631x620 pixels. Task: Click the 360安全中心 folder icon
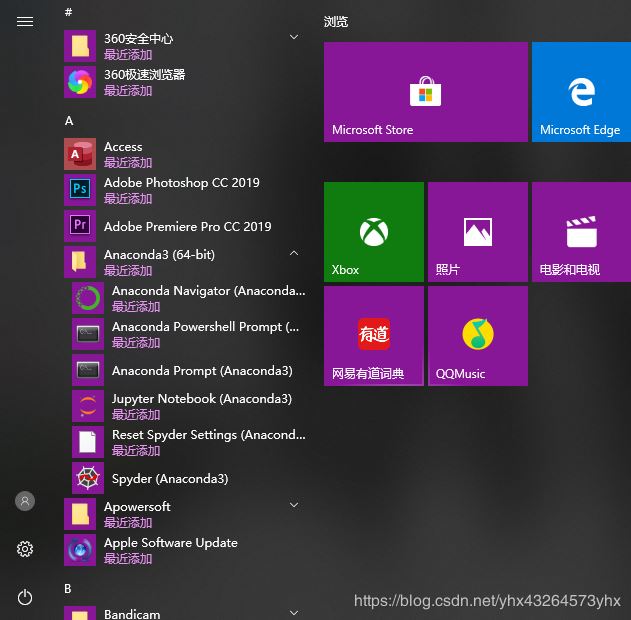[x=80, y=46]
